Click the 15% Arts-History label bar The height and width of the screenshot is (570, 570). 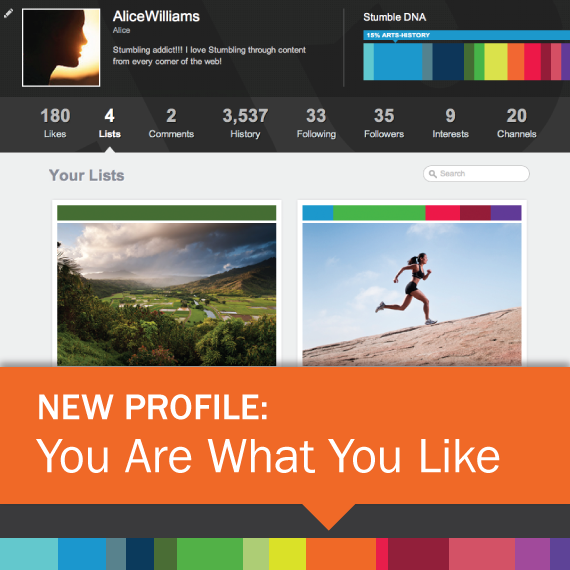(466, 35)
